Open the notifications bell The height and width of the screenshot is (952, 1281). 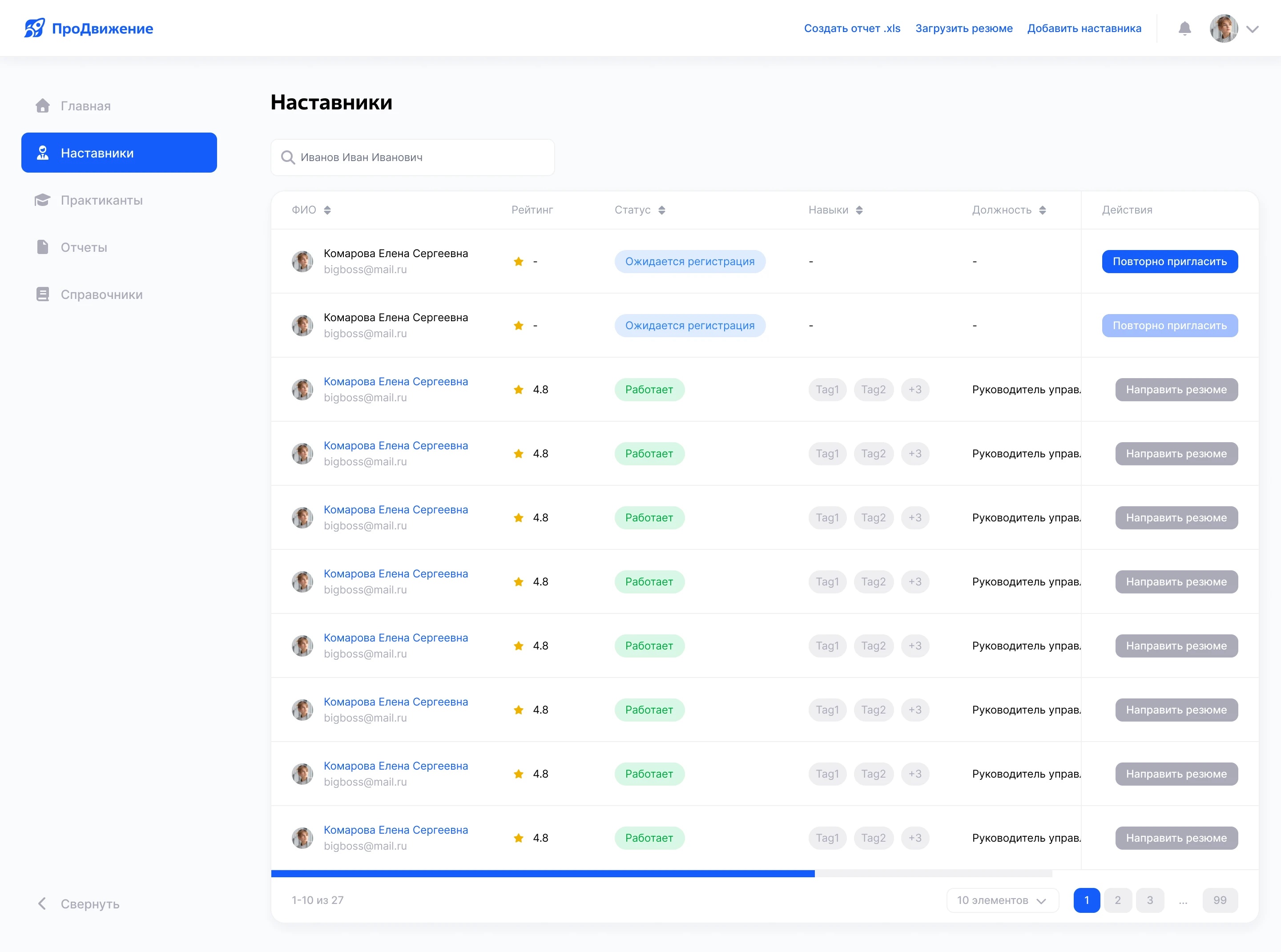[1184, 28]
